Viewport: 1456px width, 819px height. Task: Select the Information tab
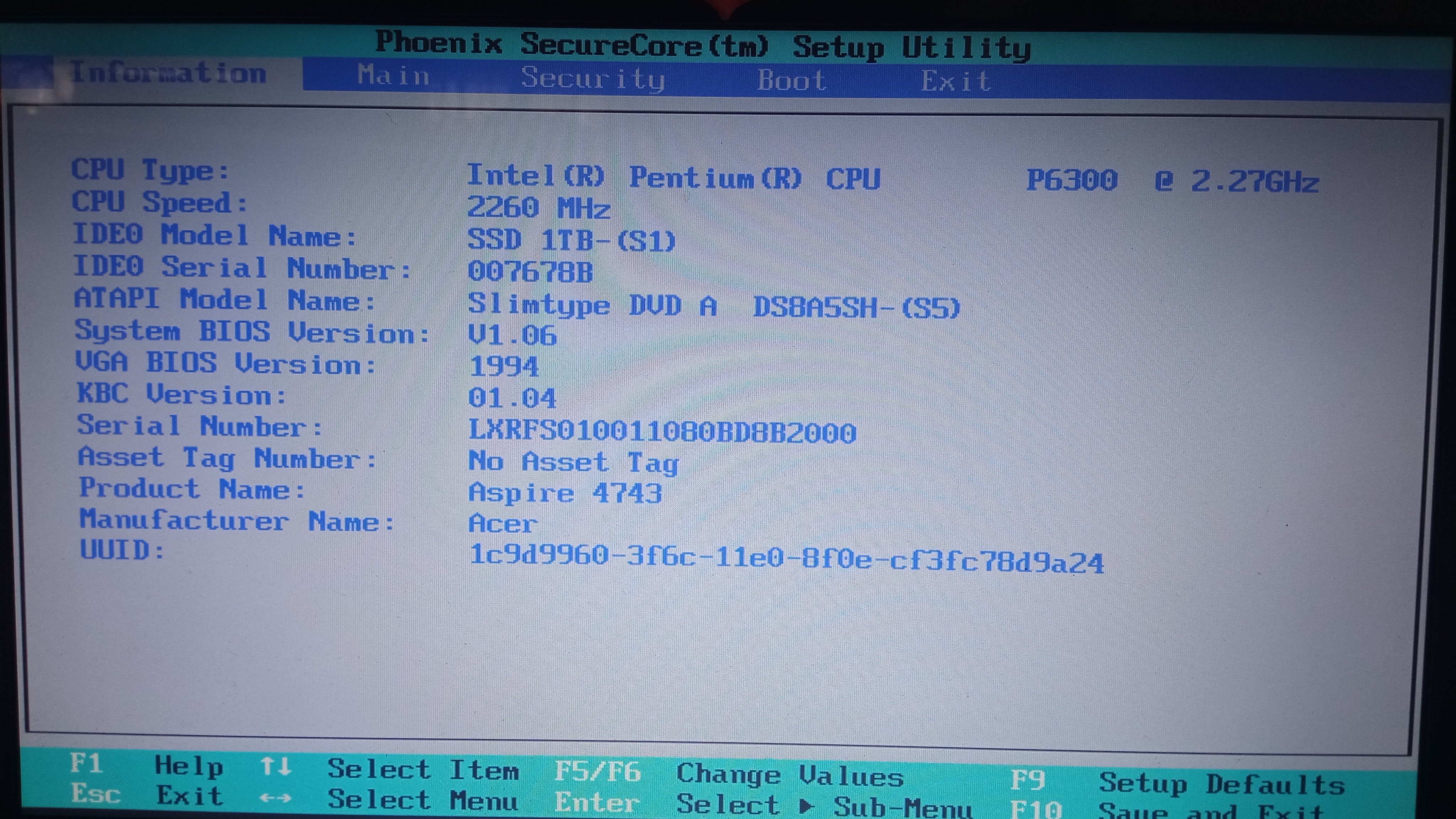pyautogui.click(x=168, y=74)
